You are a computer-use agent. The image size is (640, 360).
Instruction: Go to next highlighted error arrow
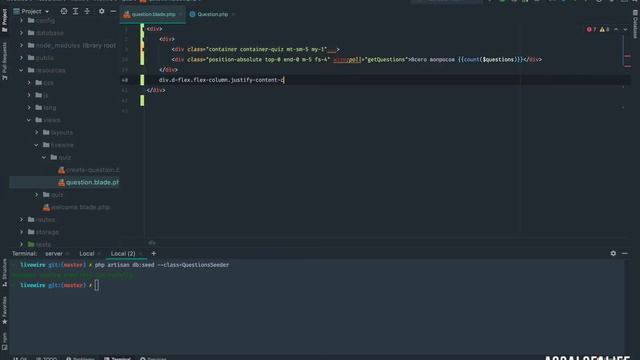pos(625,29)
